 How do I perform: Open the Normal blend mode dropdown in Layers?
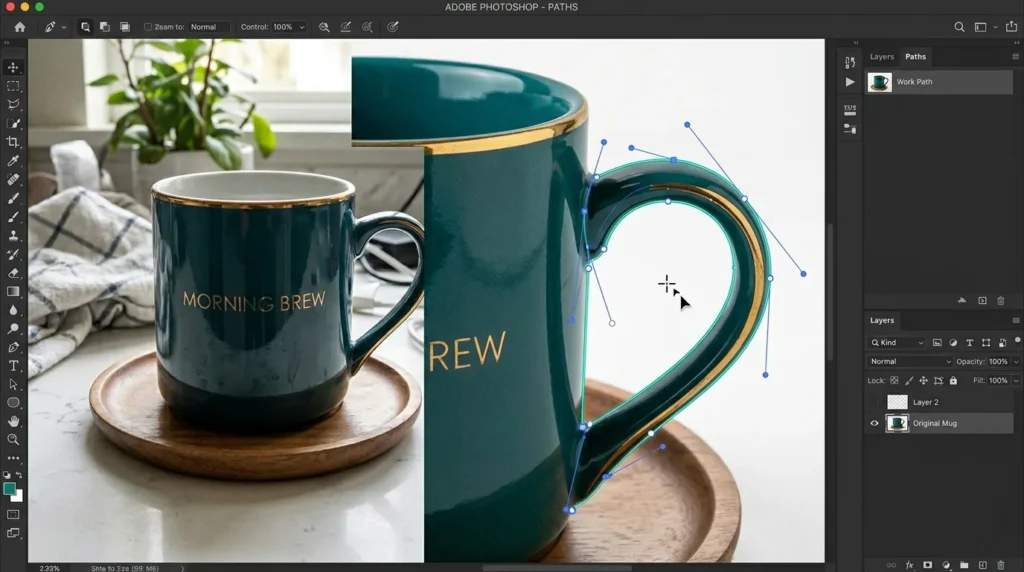[910, 361]
